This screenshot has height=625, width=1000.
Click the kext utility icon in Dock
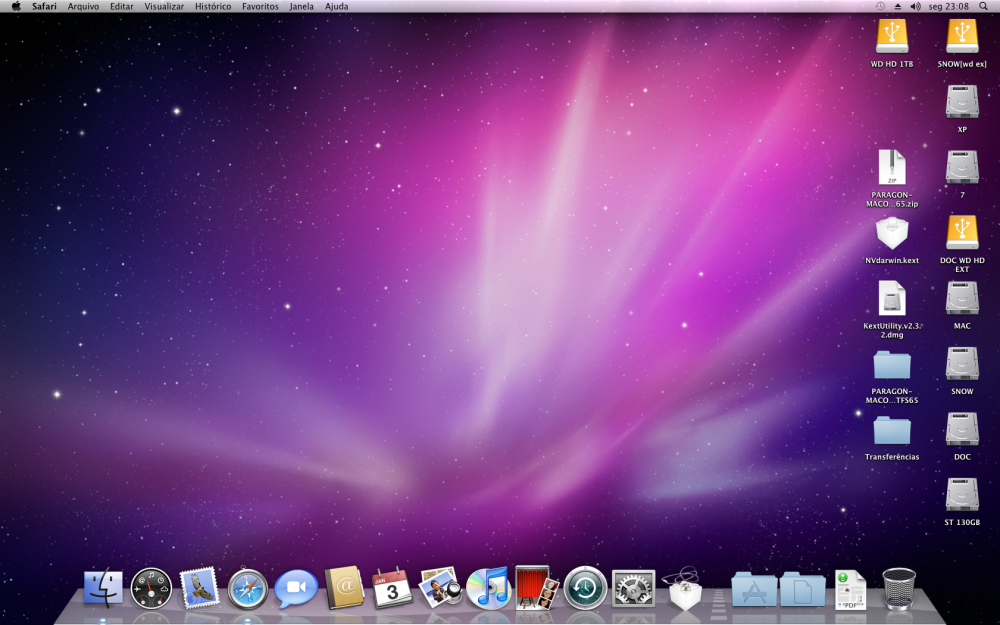tap(685, 589)
